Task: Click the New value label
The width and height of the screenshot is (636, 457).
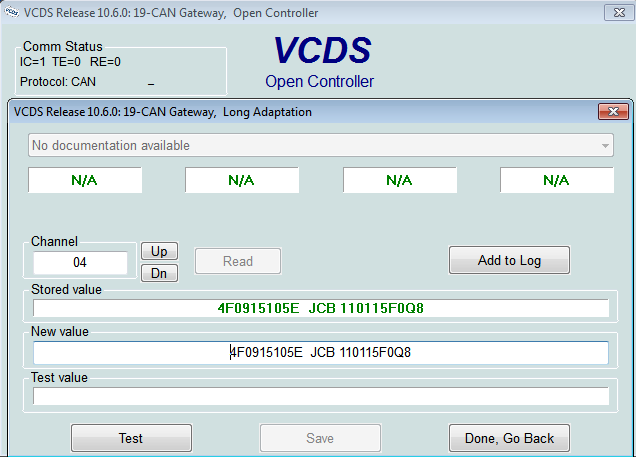Action: pyautogui.click(x=60, y=332)
